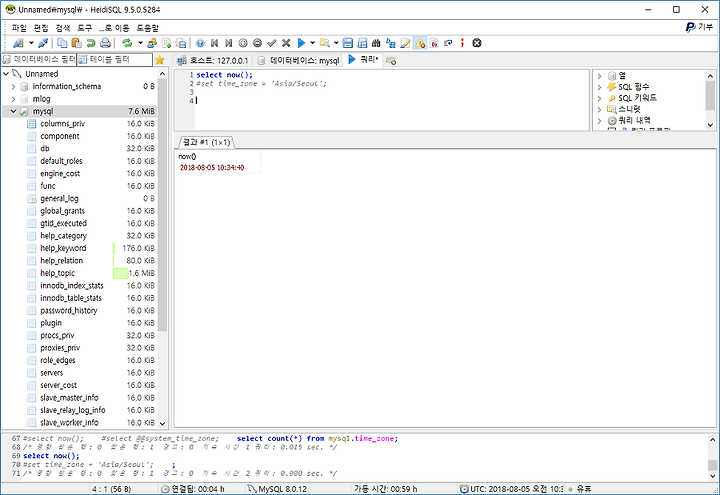Expand the SQL 키워드 helper node
The width and height of the screenshot is (720, 495).
[599, 98]
